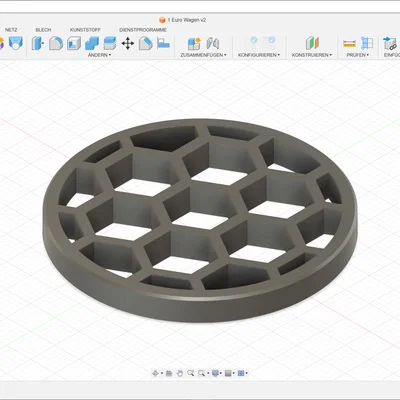Click first greyed Konfigurieren icon

(254, 41)
